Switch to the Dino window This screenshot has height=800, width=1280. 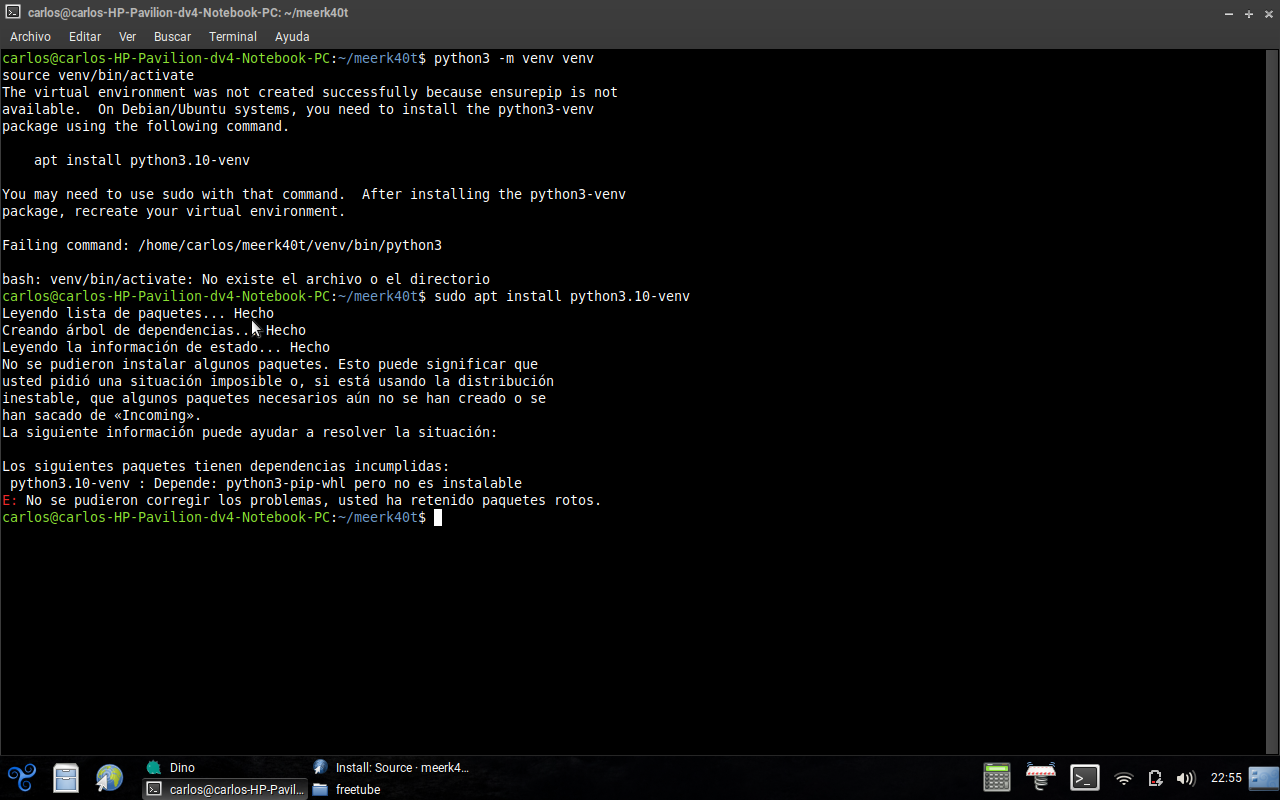point(181,768)
